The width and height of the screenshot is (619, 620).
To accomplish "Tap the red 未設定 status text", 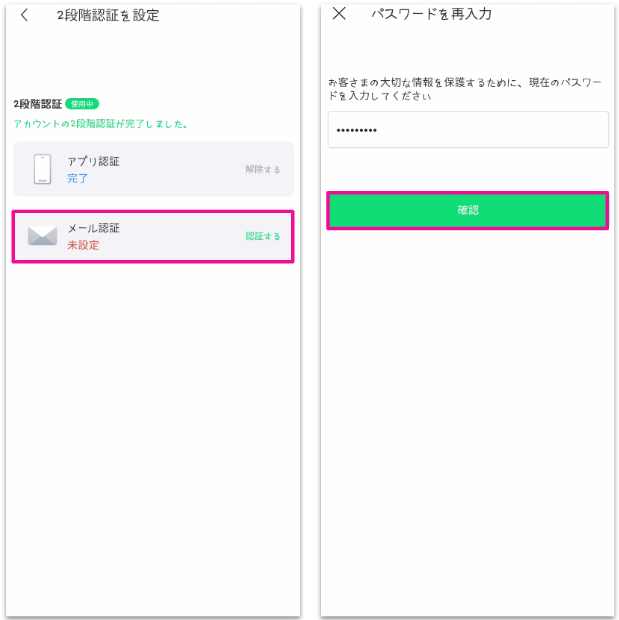I will click(83, 245).
